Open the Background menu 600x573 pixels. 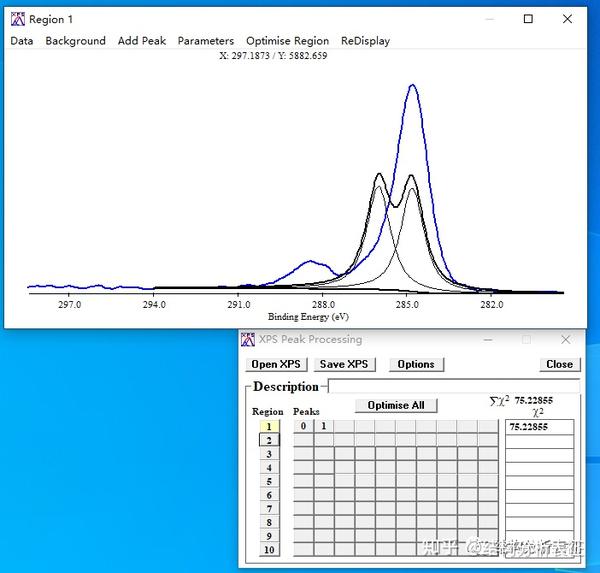tap(75, 41)
